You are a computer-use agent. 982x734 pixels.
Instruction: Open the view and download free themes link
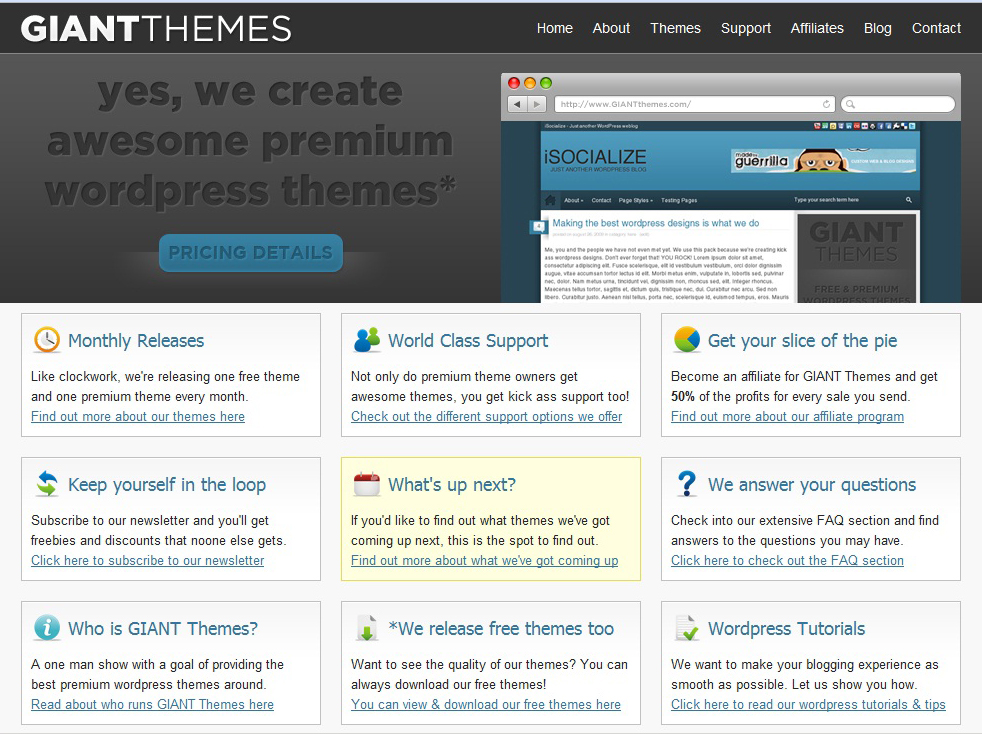click(x=486, y=705)
